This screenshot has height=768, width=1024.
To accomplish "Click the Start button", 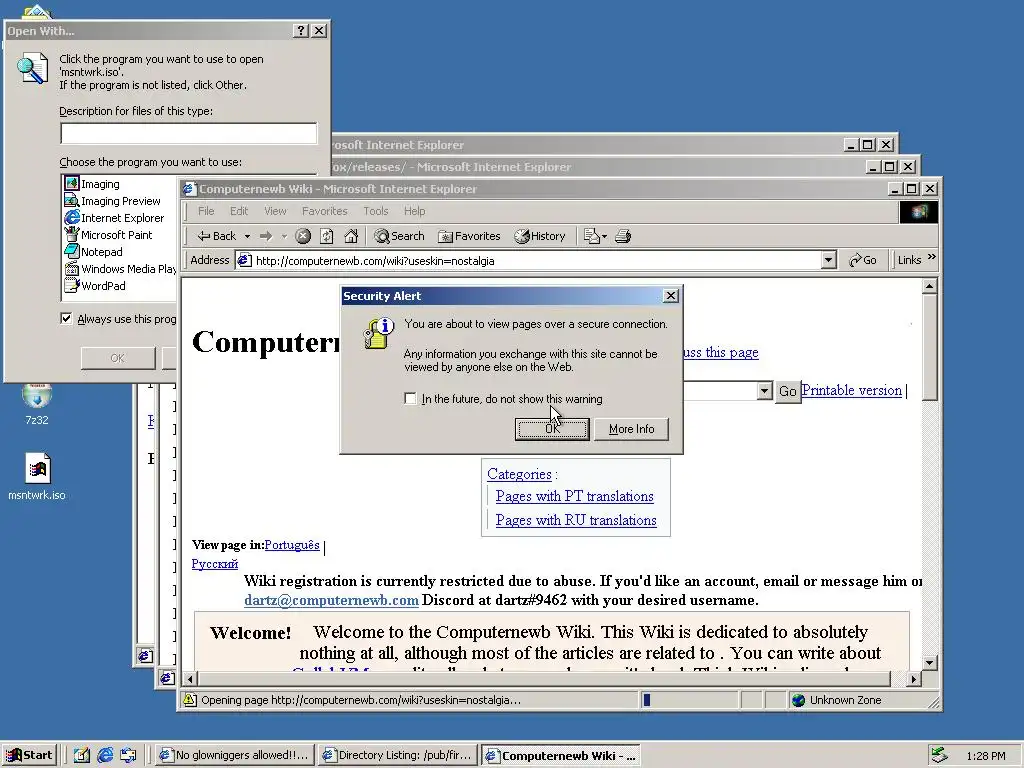I will tap(30, 755).
